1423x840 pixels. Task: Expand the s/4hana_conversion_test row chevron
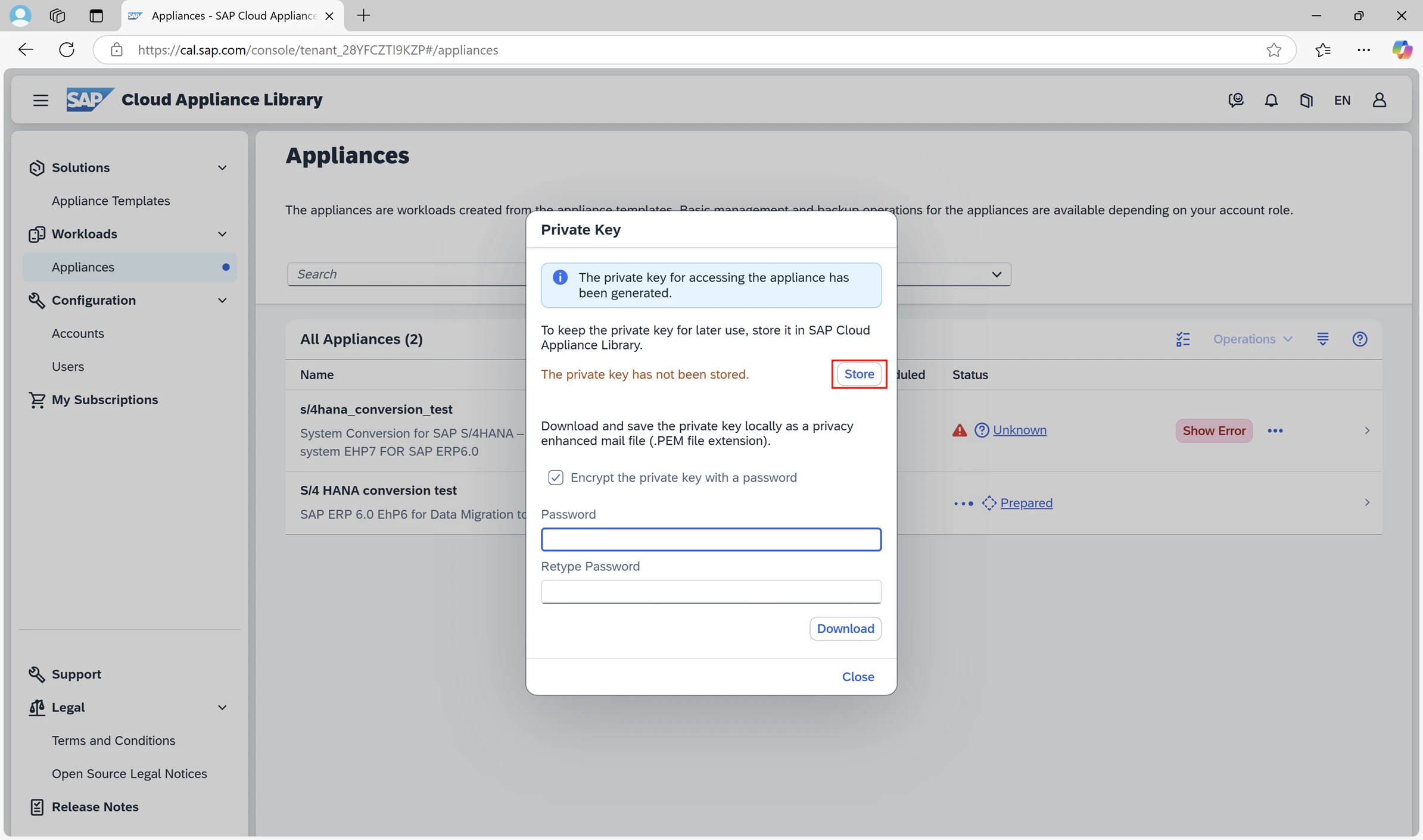click(x=1367, y=430)
